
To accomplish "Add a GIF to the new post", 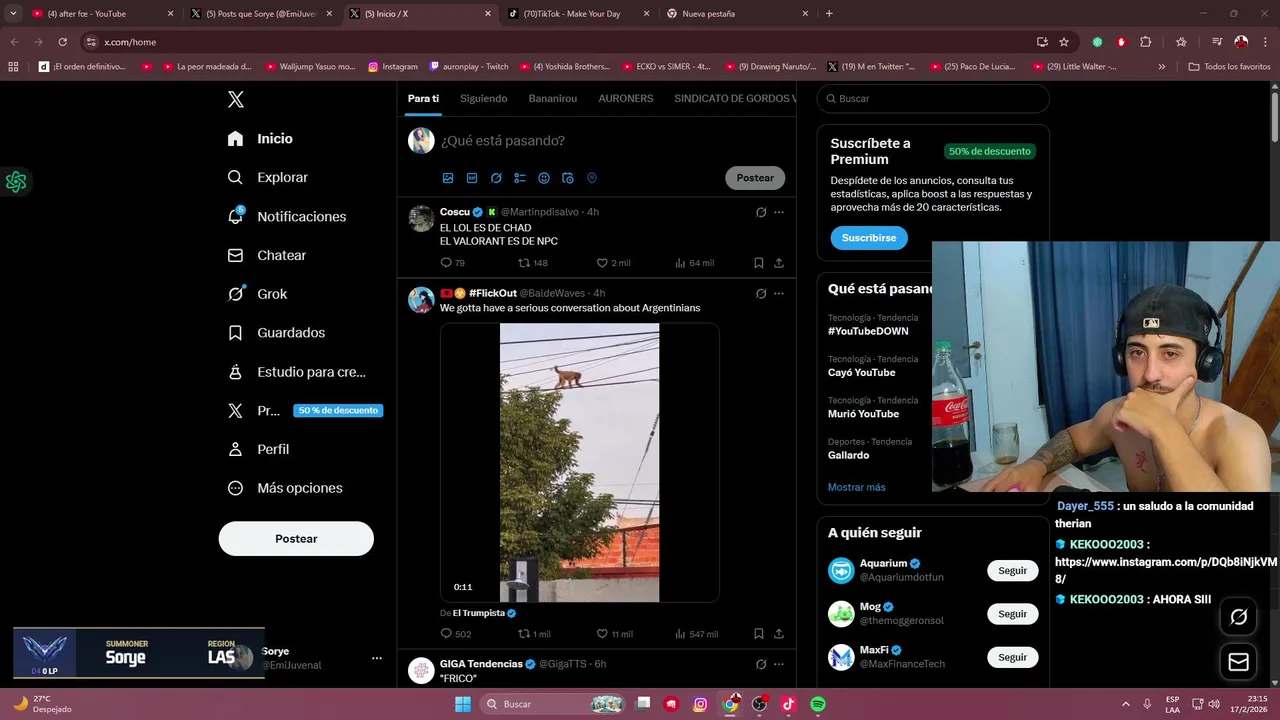I will point(472,178).
